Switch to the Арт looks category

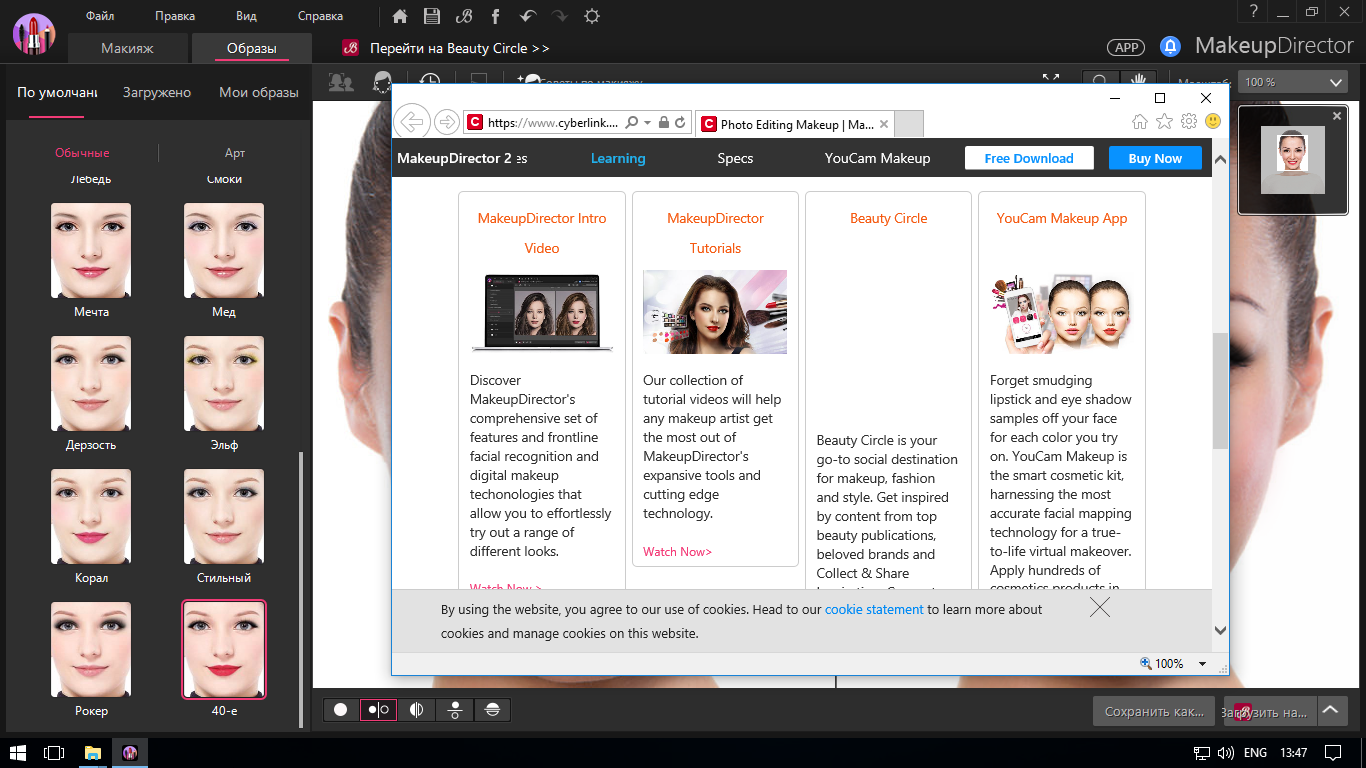coord(234,153)
